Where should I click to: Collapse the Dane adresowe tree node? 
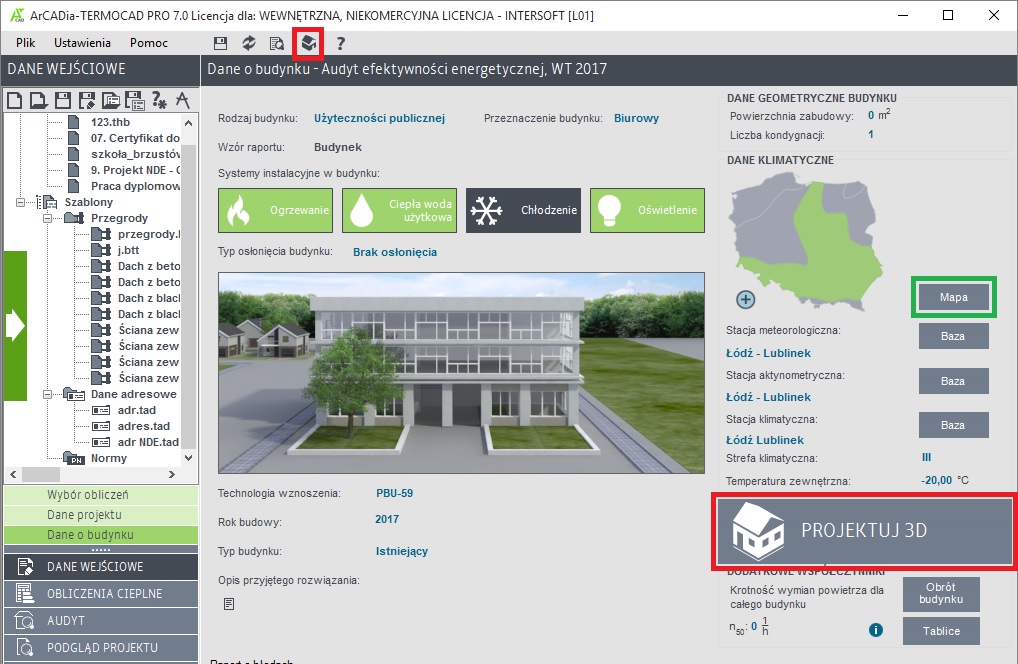click(47, 395)
